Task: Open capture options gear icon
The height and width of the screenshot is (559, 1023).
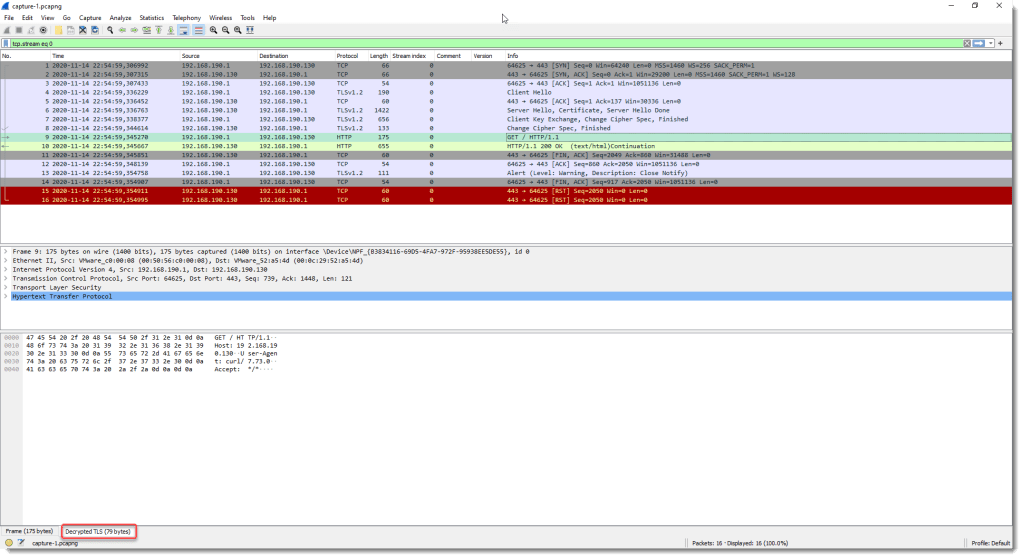Action: [43, 30]
